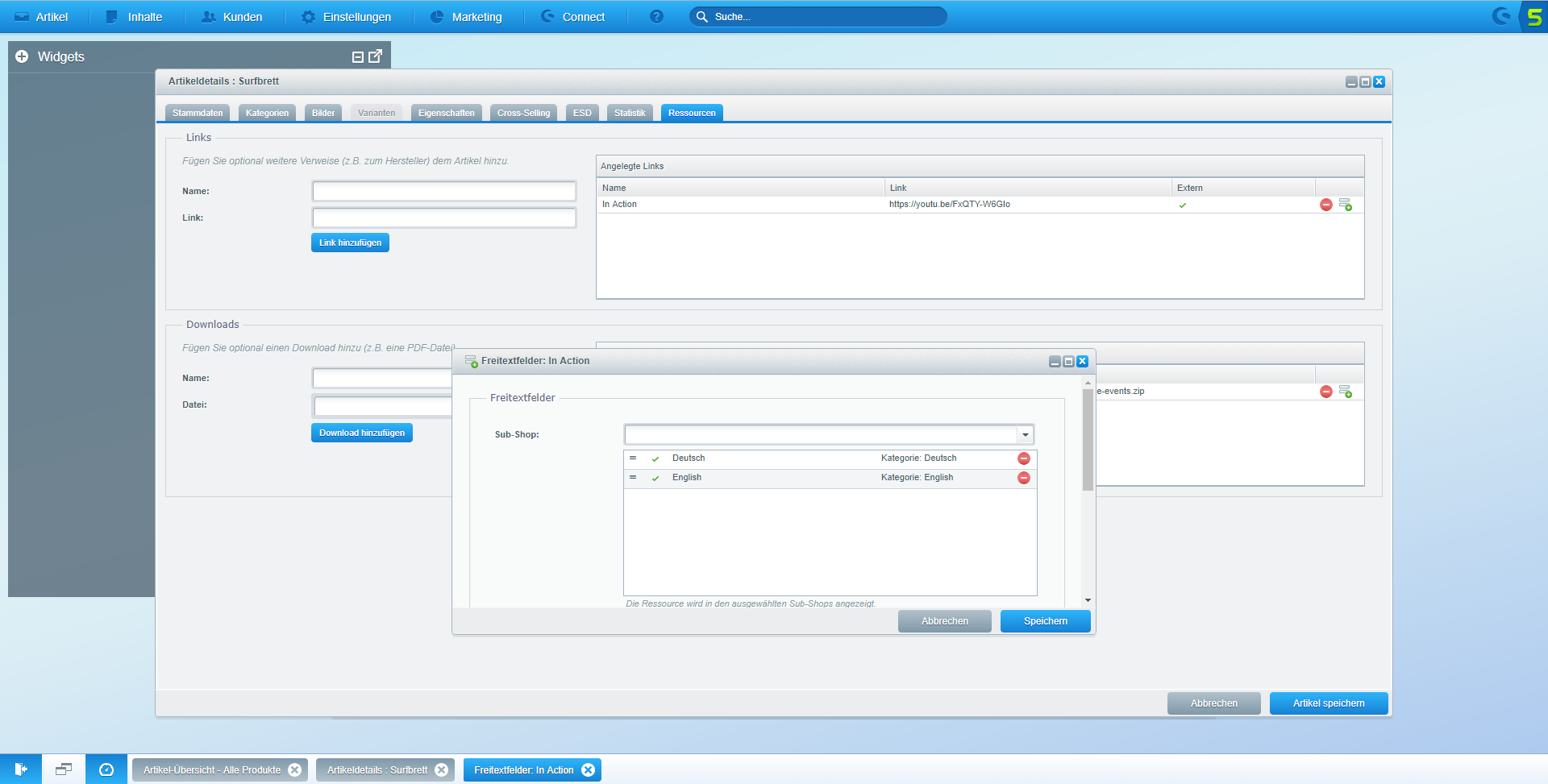
Task: Click the green Shopware 5 logo
Action: [1534, 16]
